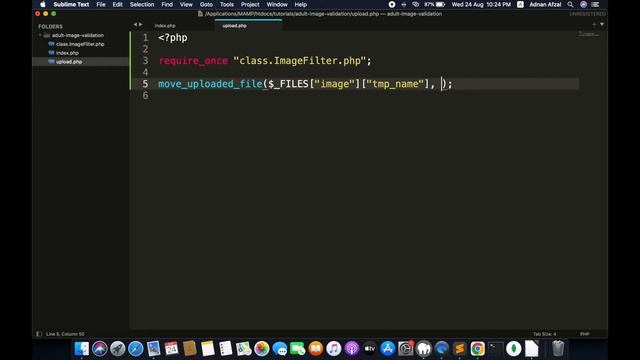Open Terminal from the dock
The image size is (640, 360).
click(x=496, y=349)
